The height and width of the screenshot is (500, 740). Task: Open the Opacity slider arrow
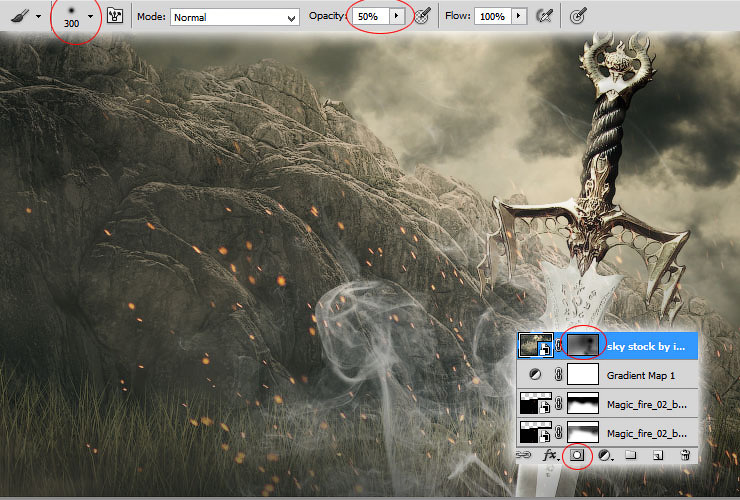[396, 17]
